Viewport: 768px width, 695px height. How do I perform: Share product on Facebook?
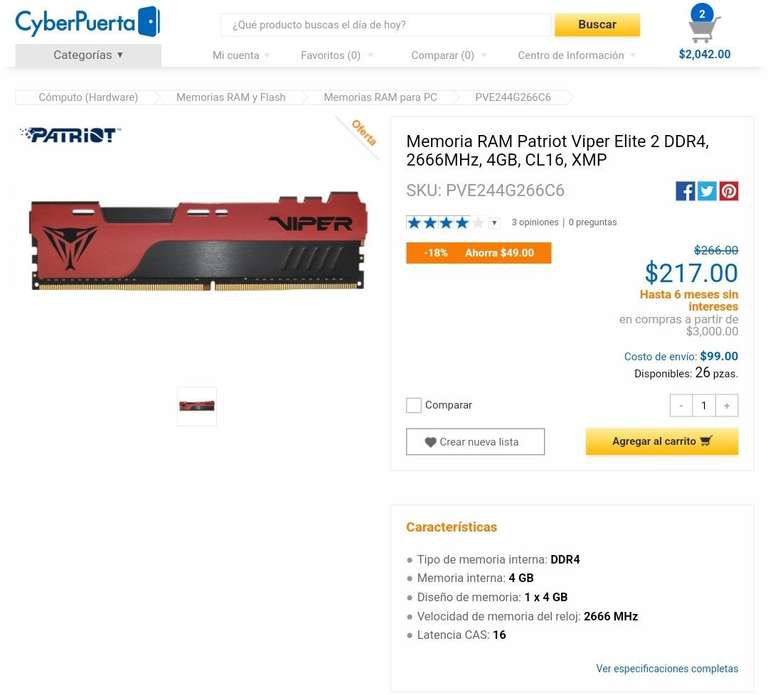coord(685,191)
